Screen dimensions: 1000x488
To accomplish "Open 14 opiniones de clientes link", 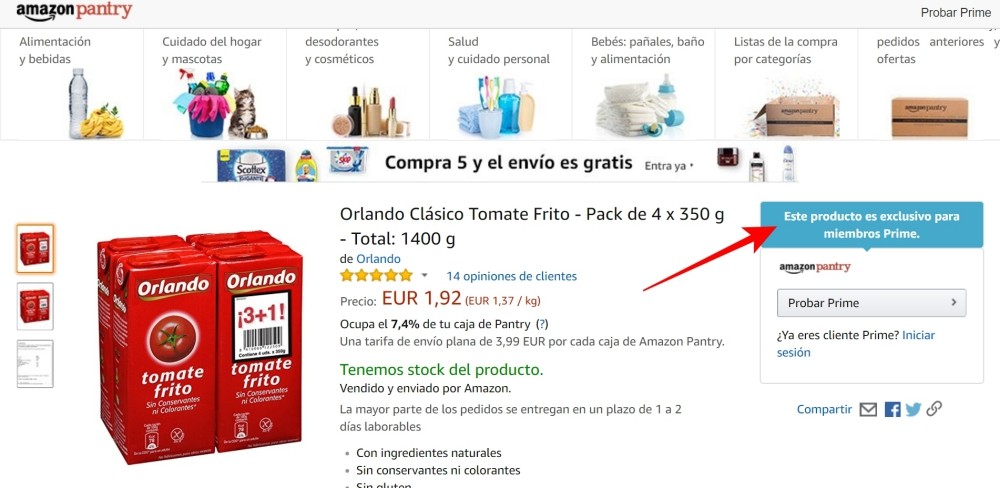I will click(x=511, y=276).
